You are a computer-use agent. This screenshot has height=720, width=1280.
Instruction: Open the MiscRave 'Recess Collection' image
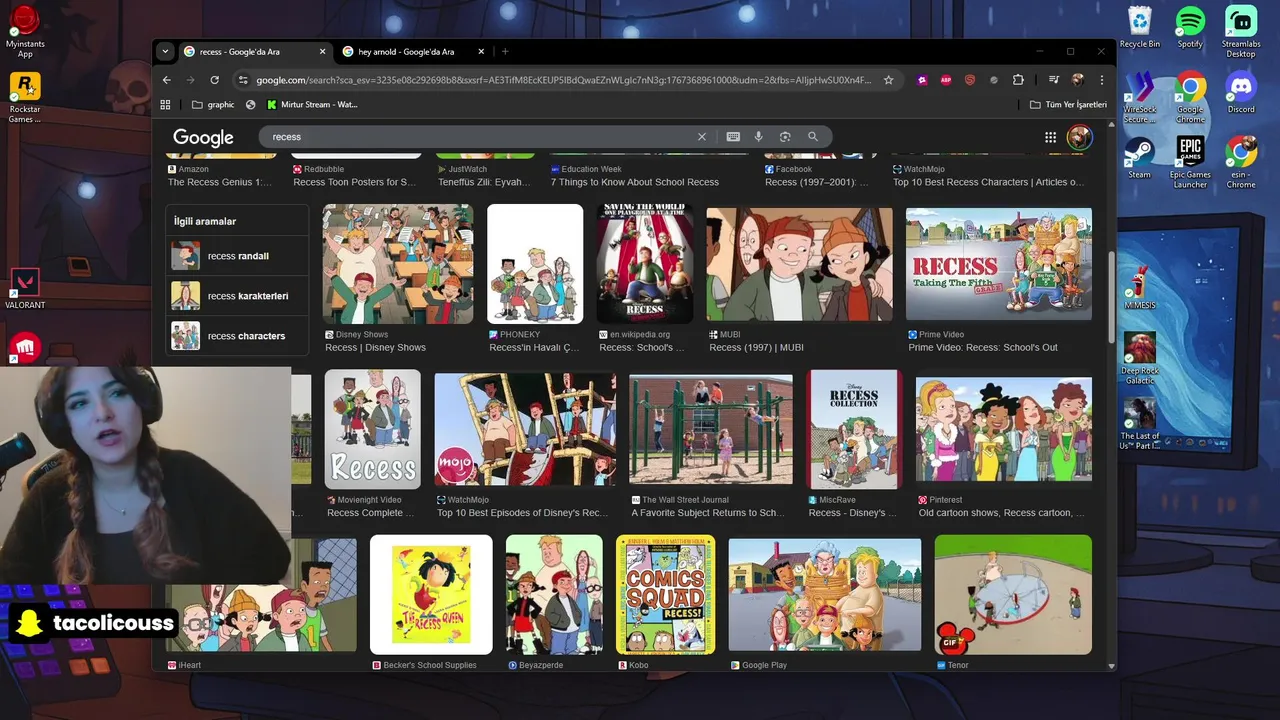pyautogui.click(x=855, y=429)
